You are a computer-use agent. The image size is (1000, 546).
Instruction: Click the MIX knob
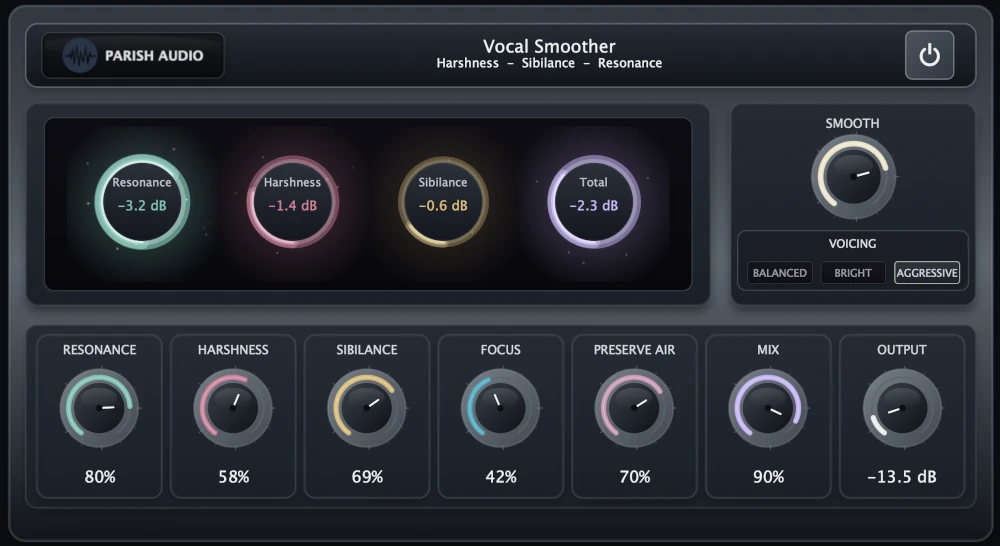(768, 408)
